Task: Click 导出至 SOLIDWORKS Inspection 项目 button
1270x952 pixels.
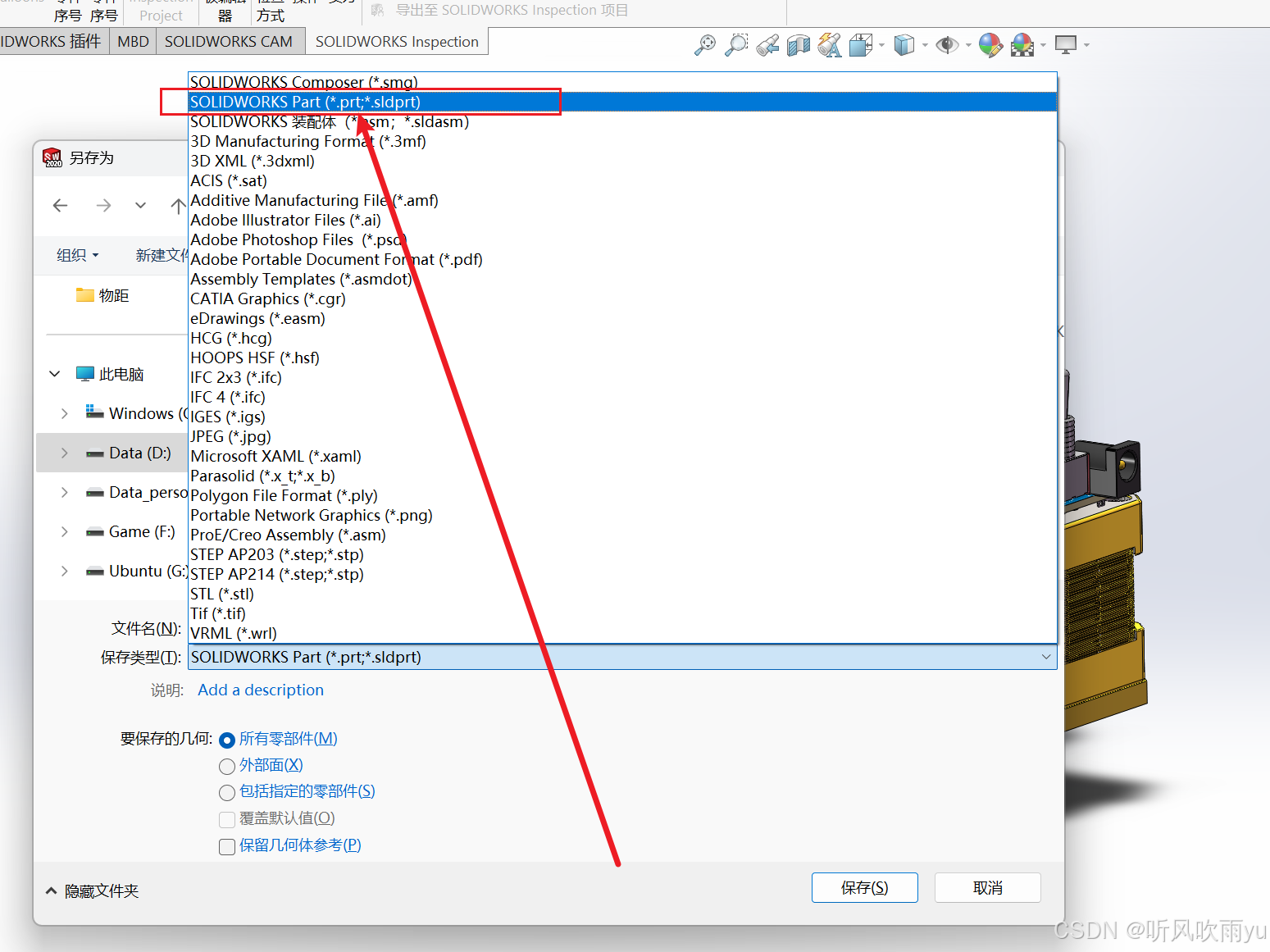Action: (x=500, y=10)
